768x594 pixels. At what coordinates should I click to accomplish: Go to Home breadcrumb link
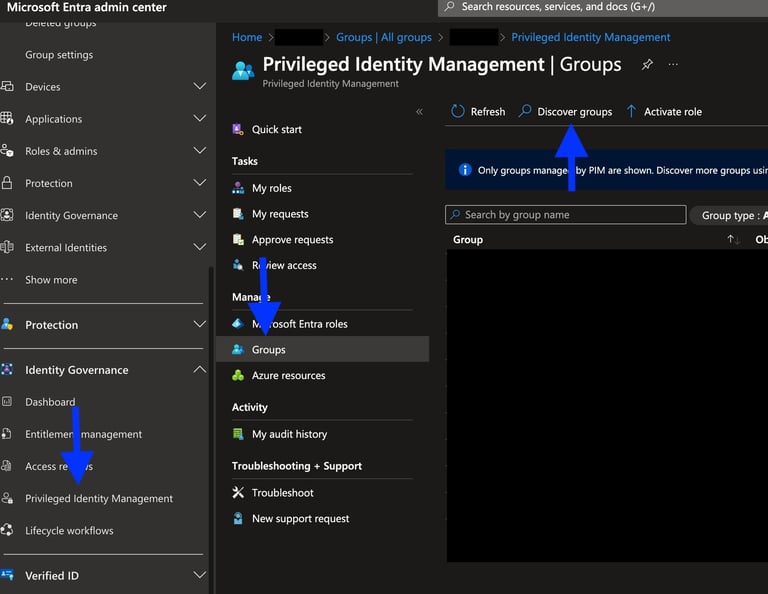pyautogui.click(x=247, y=37)
